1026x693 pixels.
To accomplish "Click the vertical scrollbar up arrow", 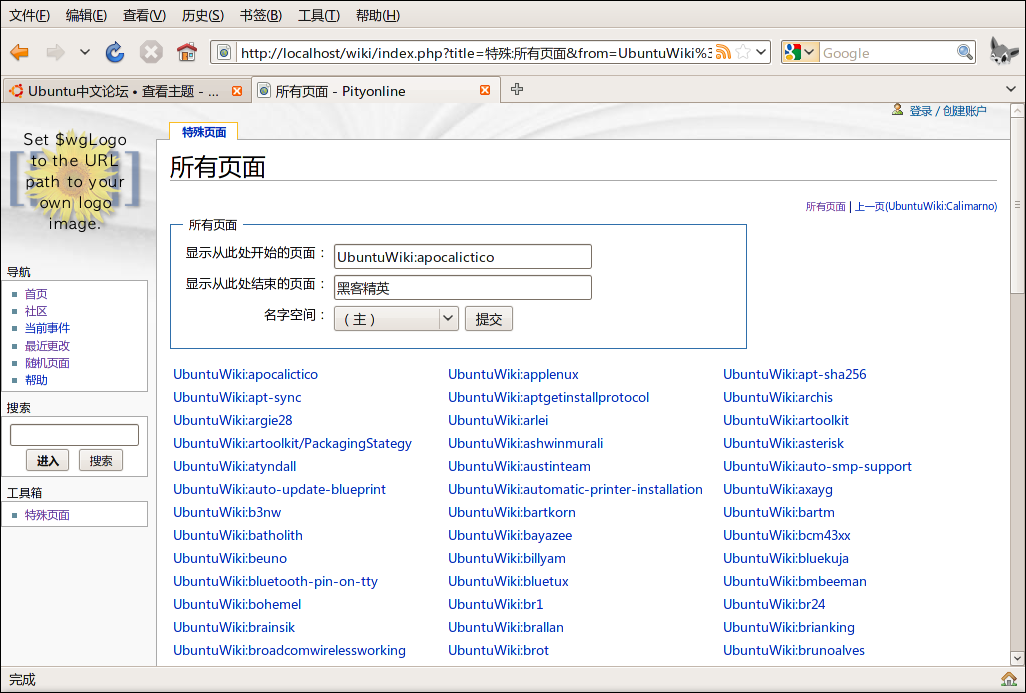I will (x=1017, y=111).
